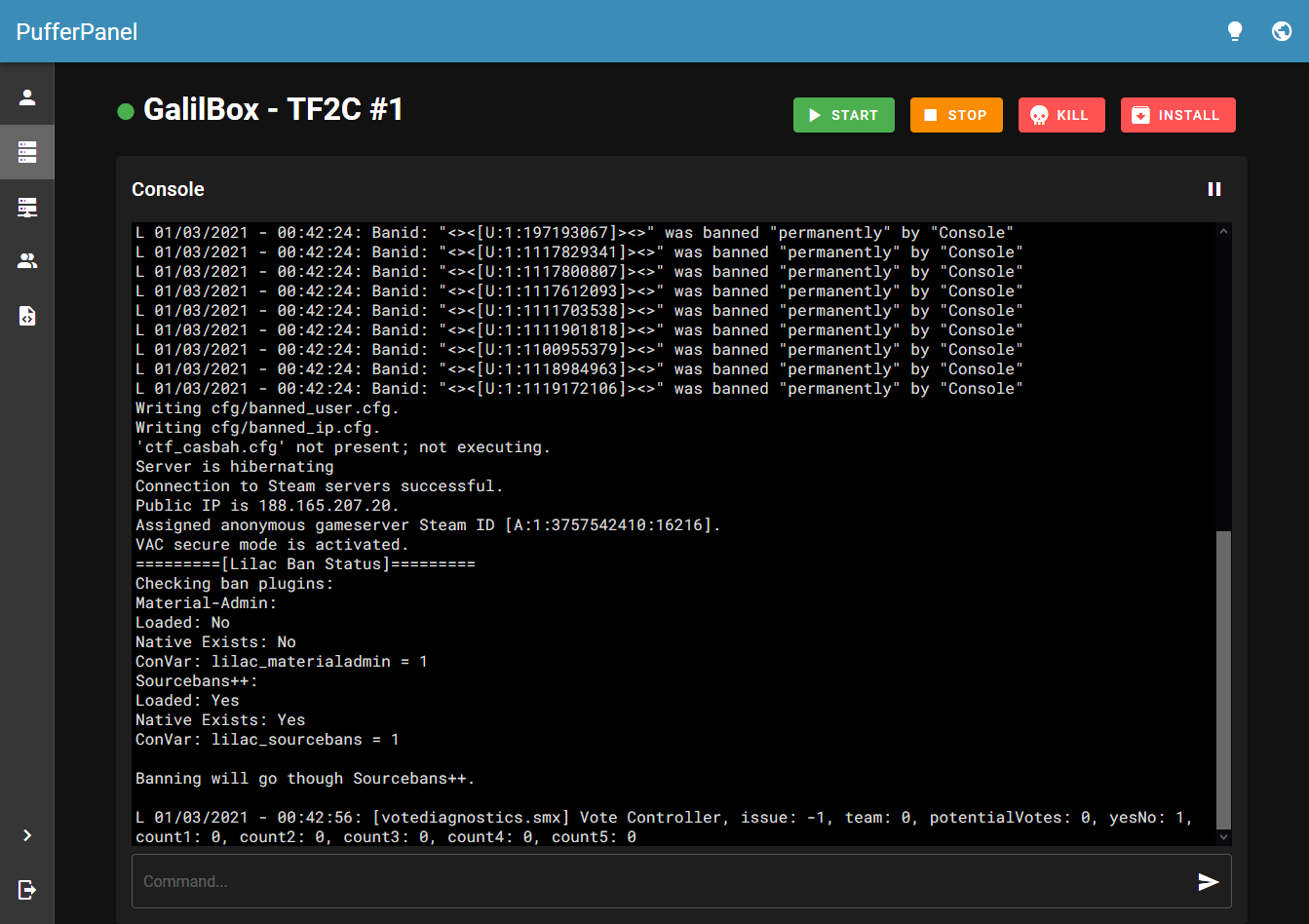Image resolution: width=1309 pixels, height=924 pixels.
Task: Click the 'Checking ban plugins:' line
Action: coord(234,583)
